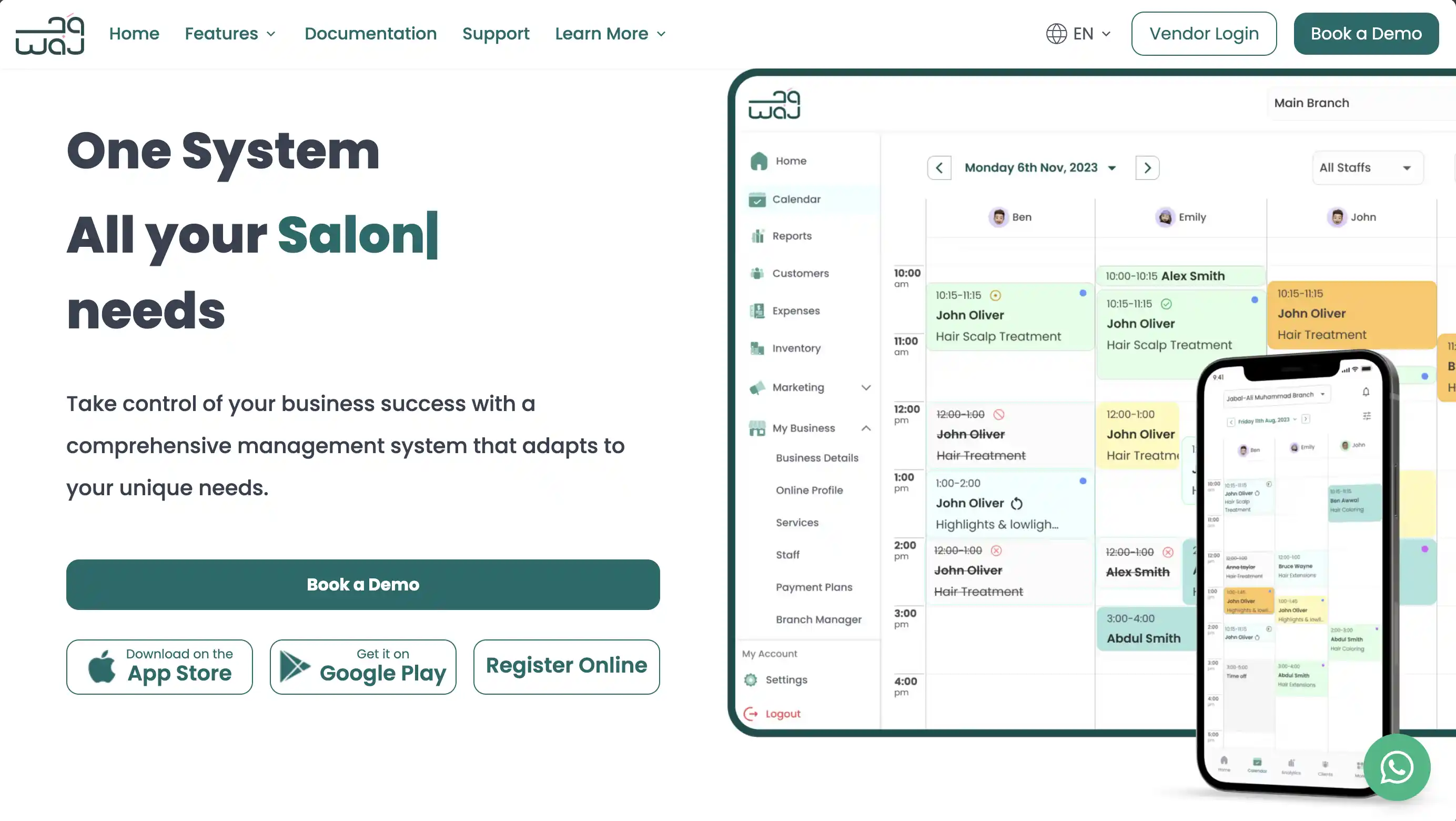1456x821 pixels.
Task: Go to previous day arrow
Action: (939, 168)
